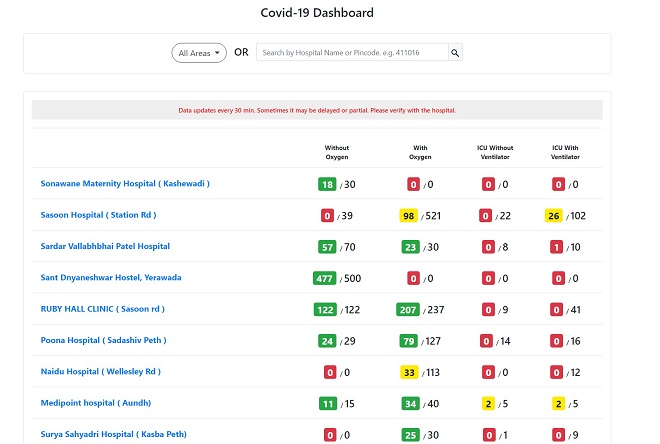Click the green 477 badge for Sant Dnyaneshwar
The image size is (660, 444).
[x=325, y=278]
